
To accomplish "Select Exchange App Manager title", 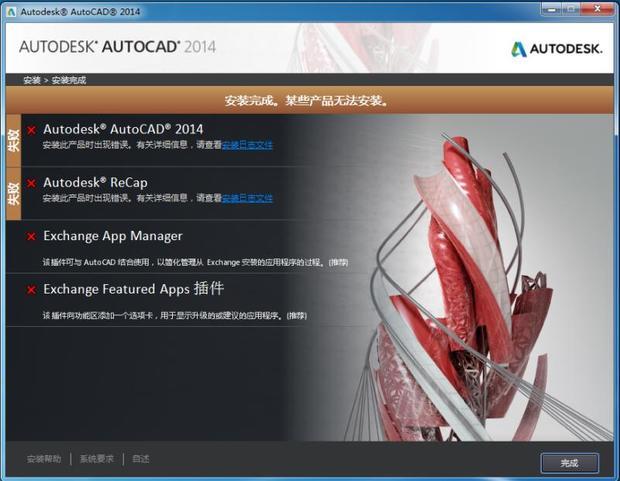I will tap(113, 236).
